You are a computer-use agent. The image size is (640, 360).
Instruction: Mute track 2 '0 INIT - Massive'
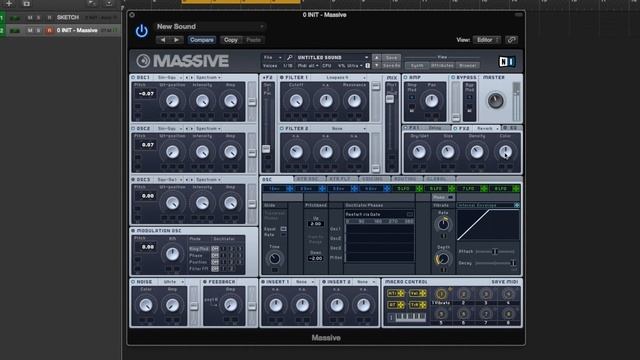[30, 30]
